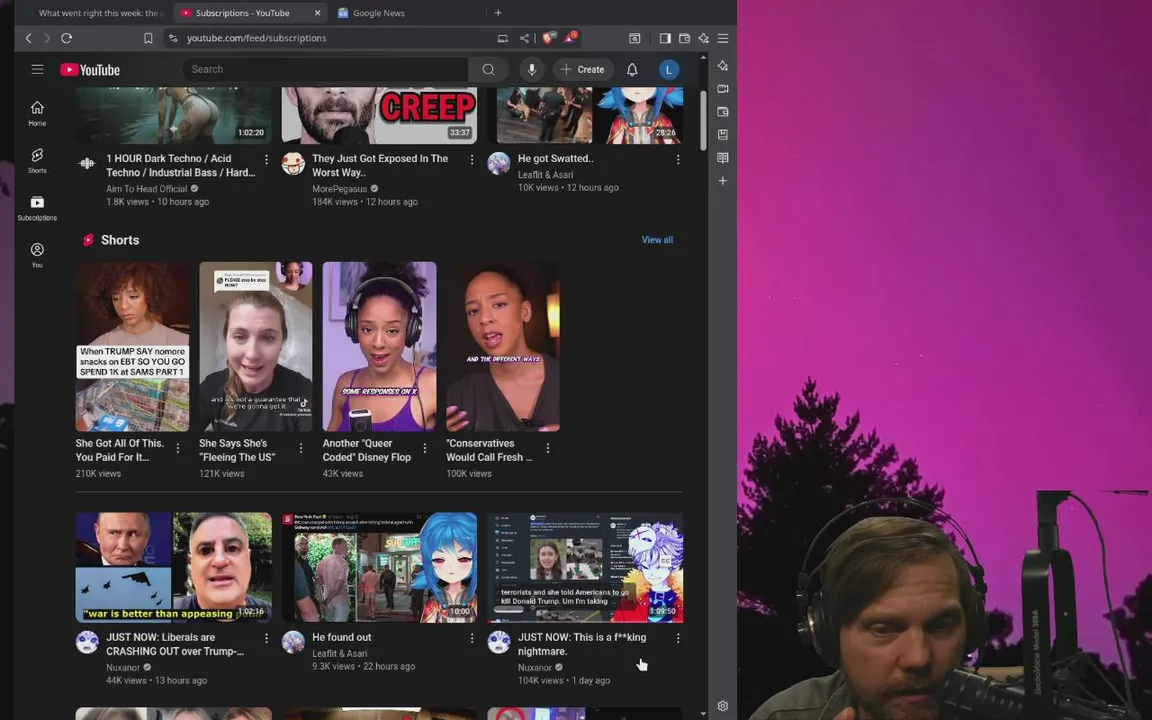The image size is (1152, 720).
Task: Open Reading list icon in side panel
Action: pos(723,158)
